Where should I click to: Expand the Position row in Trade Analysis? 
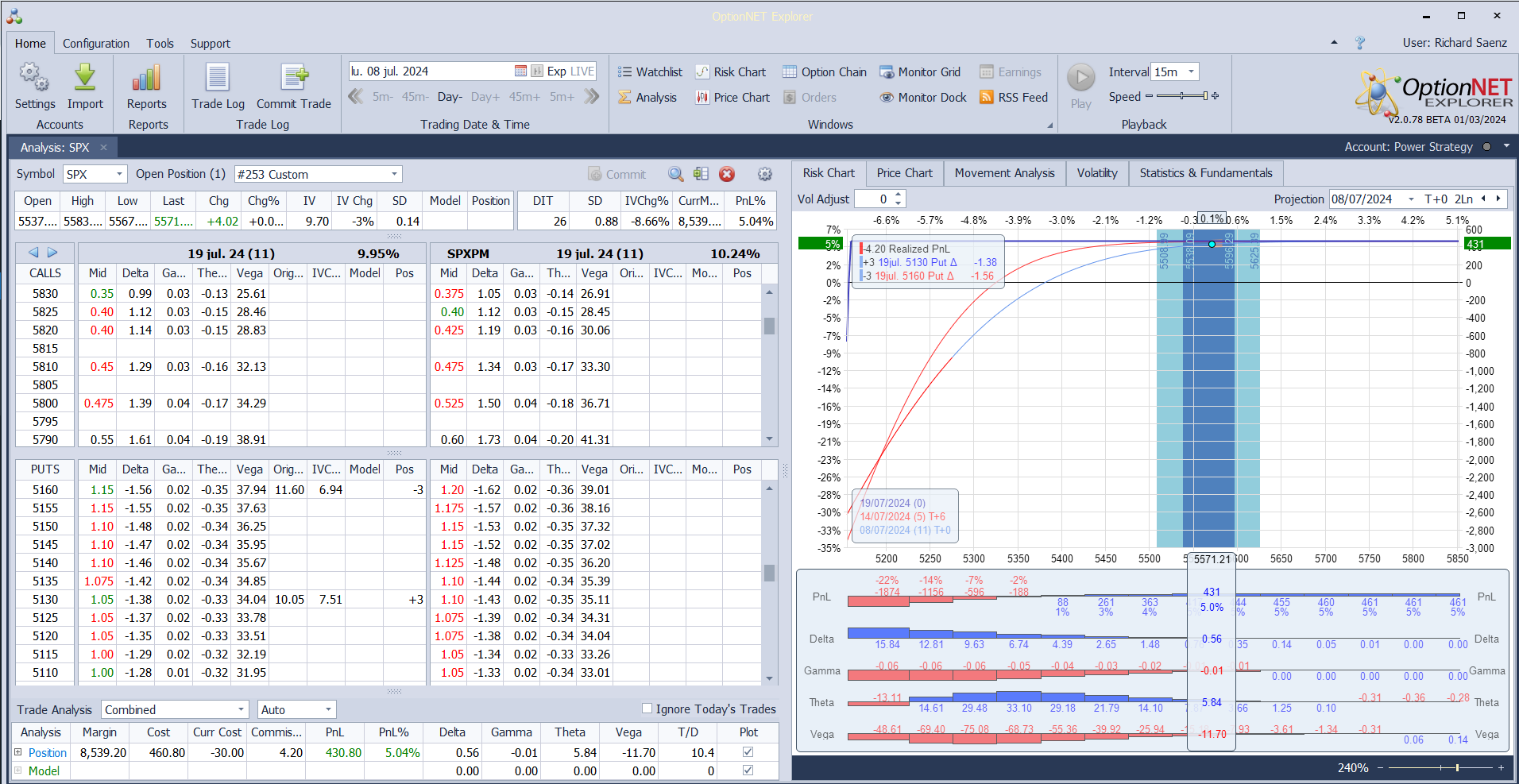tap(18, 752)
